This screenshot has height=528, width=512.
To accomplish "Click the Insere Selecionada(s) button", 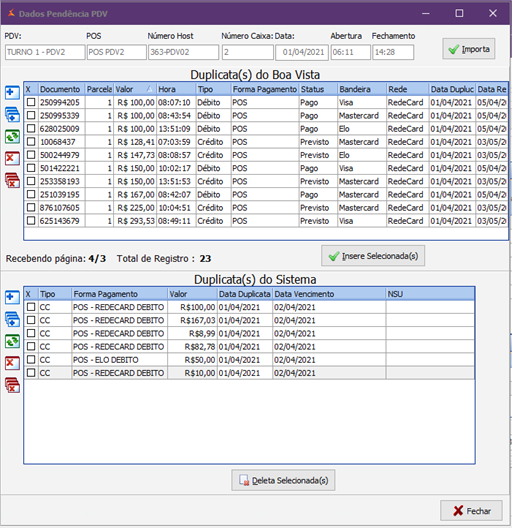I will tap(373, 256).
